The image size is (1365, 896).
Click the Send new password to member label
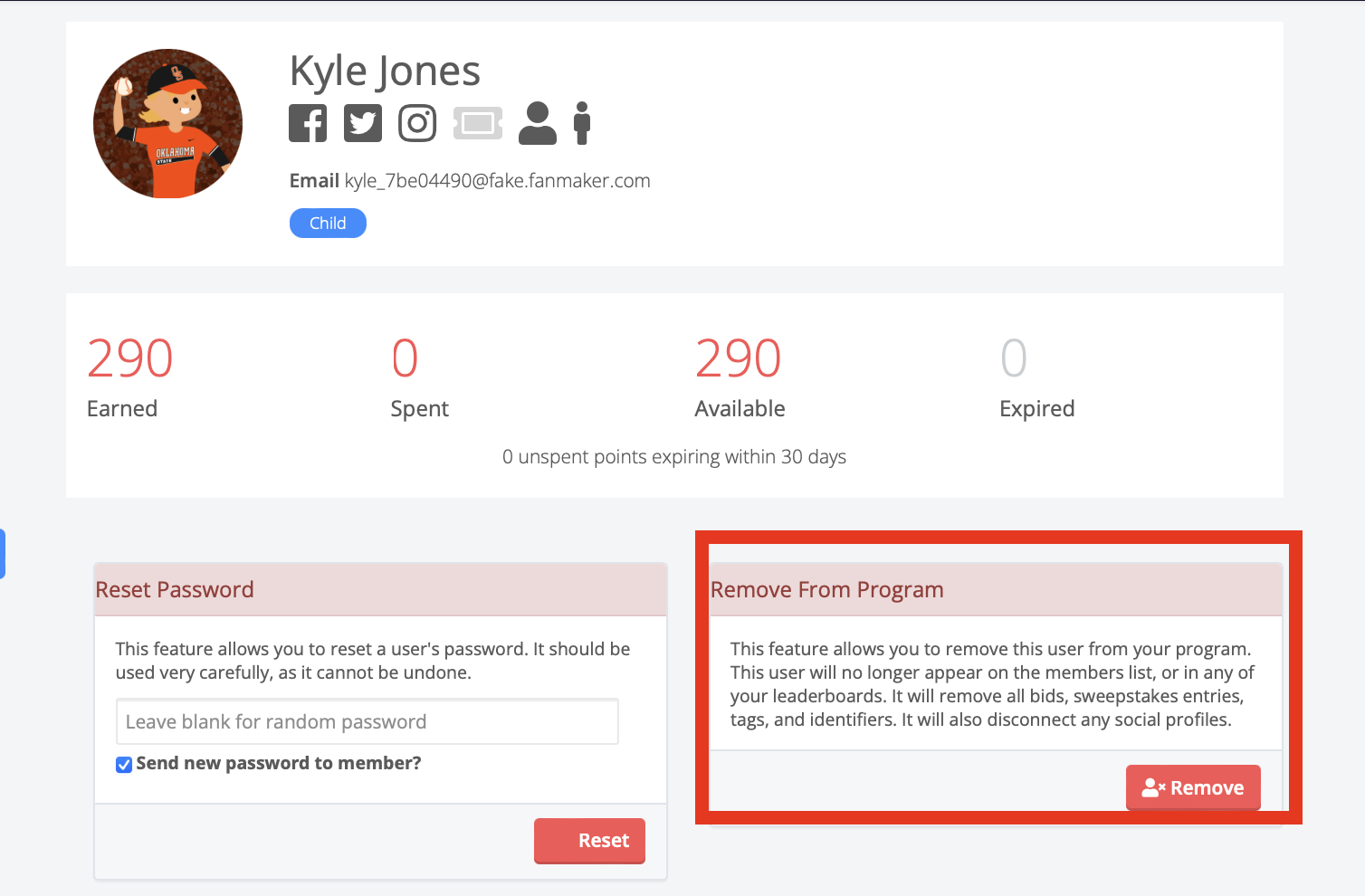pos(279,763)
